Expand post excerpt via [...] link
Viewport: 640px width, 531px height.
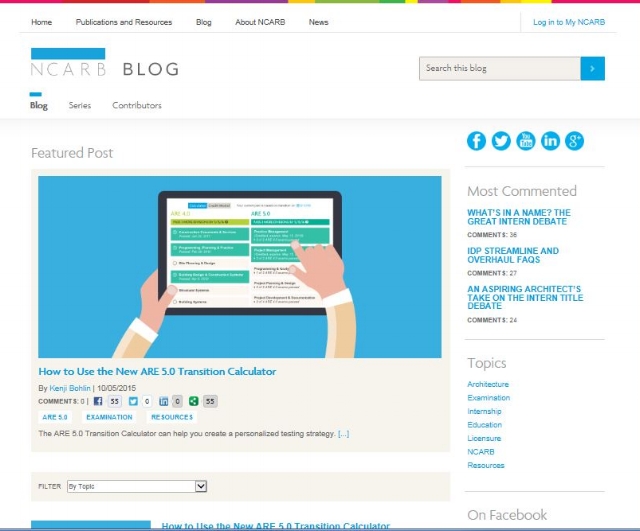click(343, 433)
